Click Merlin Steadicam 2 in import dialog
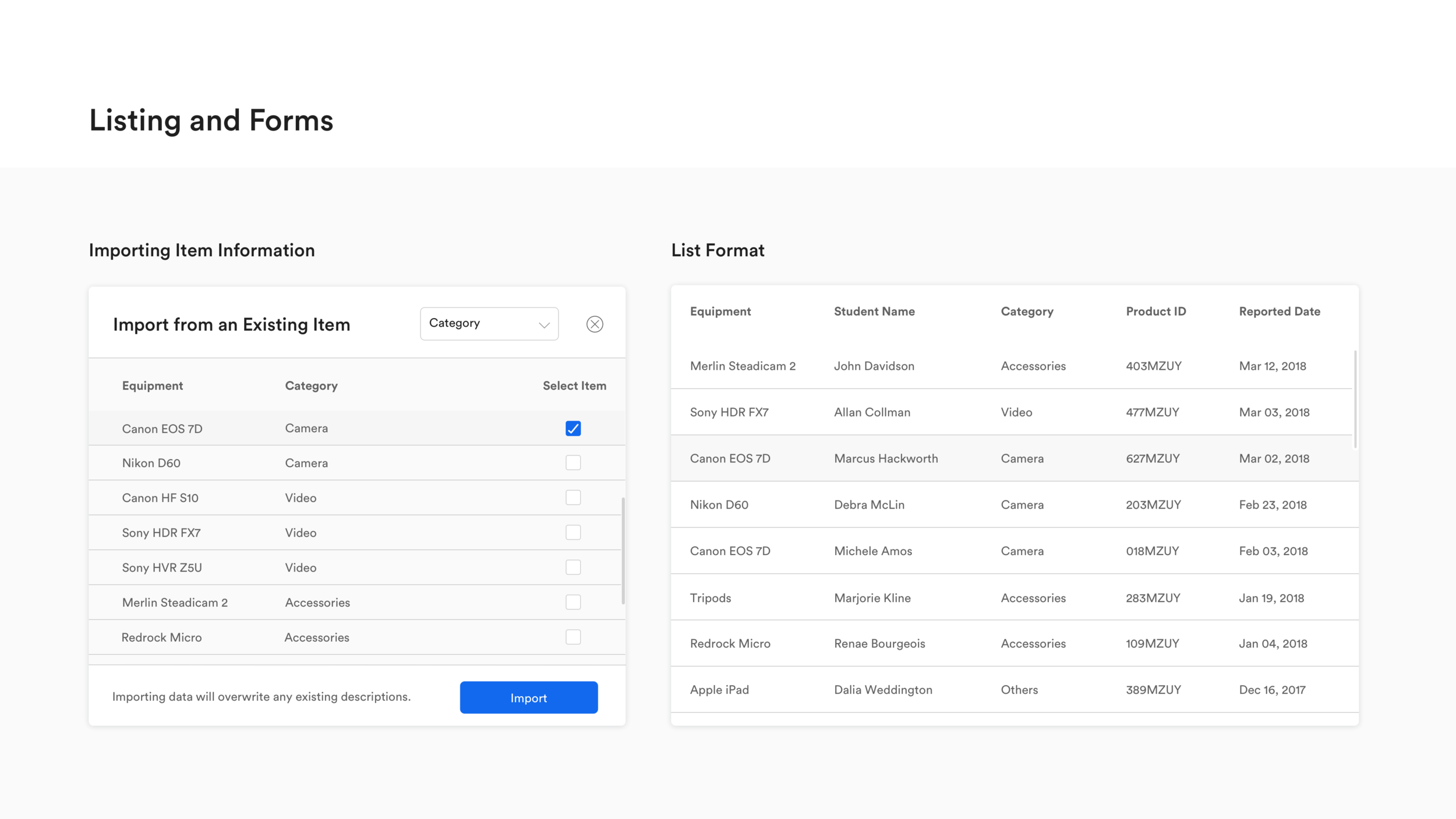The height and width of the screenshot is (819, 1456). (175, 602)
